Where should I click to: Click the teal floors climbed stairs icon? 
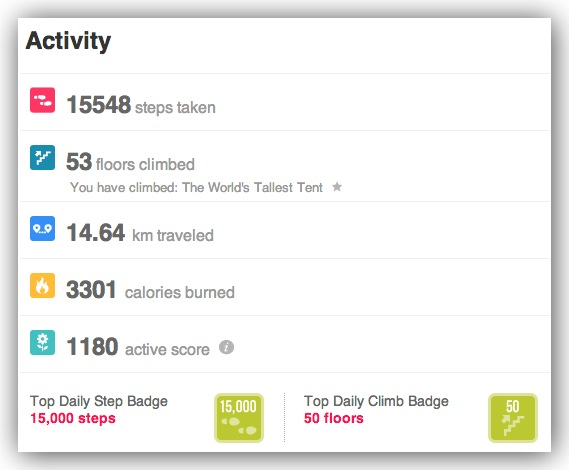[x=42, y=158]
